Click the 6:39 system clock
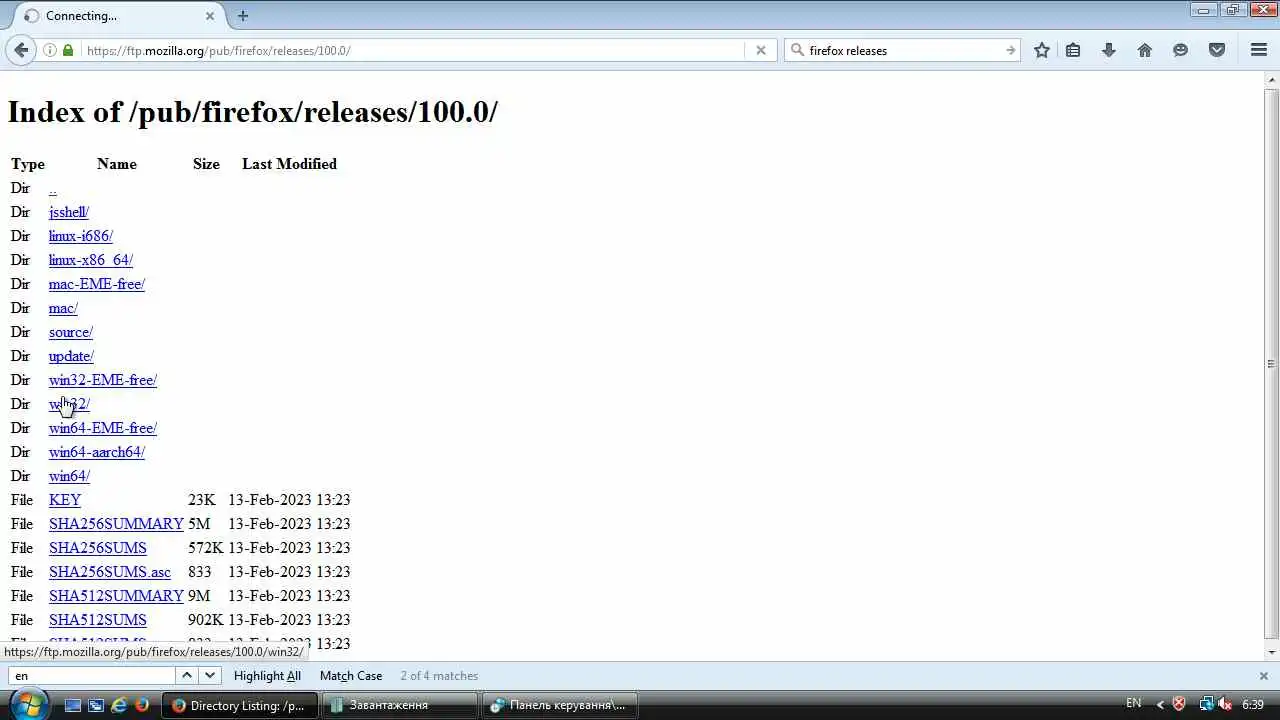The image size is (1280, 720). [x=1252, y=705]
